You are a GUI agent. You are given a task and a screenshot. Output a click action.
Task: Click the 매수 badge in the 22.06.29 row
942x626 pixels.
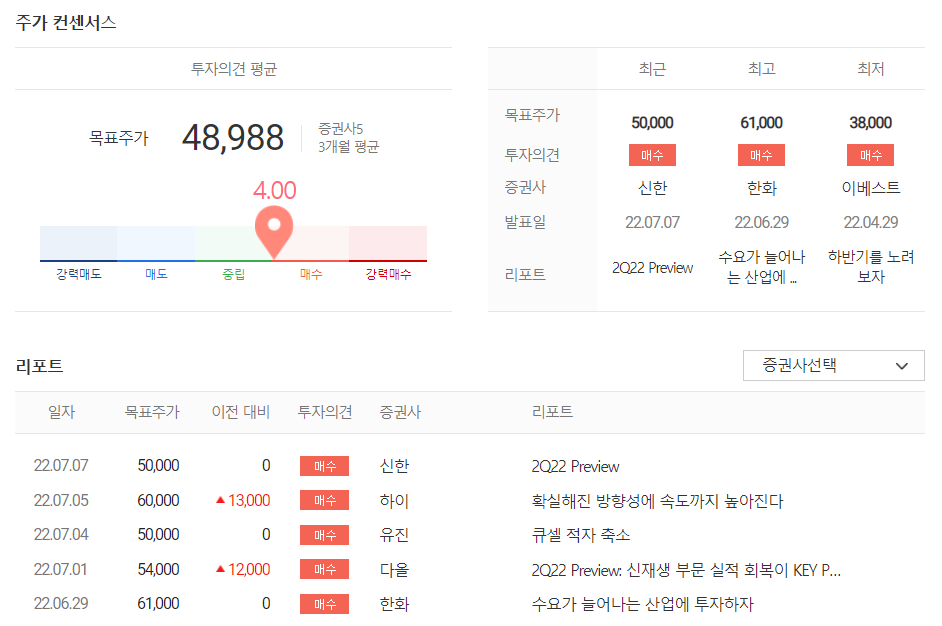(x=324, y=604)
